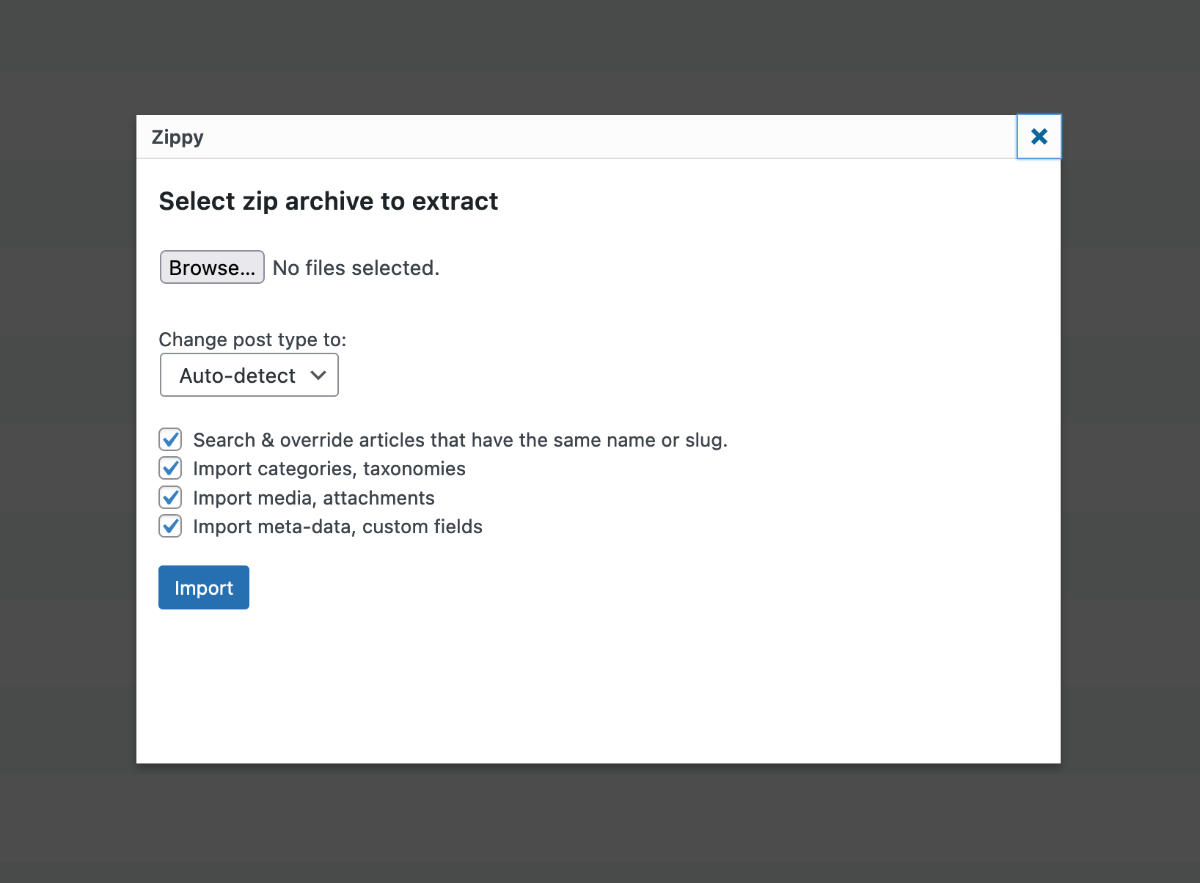Click the "Import media, attachments" label text
1200x883 pixels.
pyautogui.click(x=314, y=498)
